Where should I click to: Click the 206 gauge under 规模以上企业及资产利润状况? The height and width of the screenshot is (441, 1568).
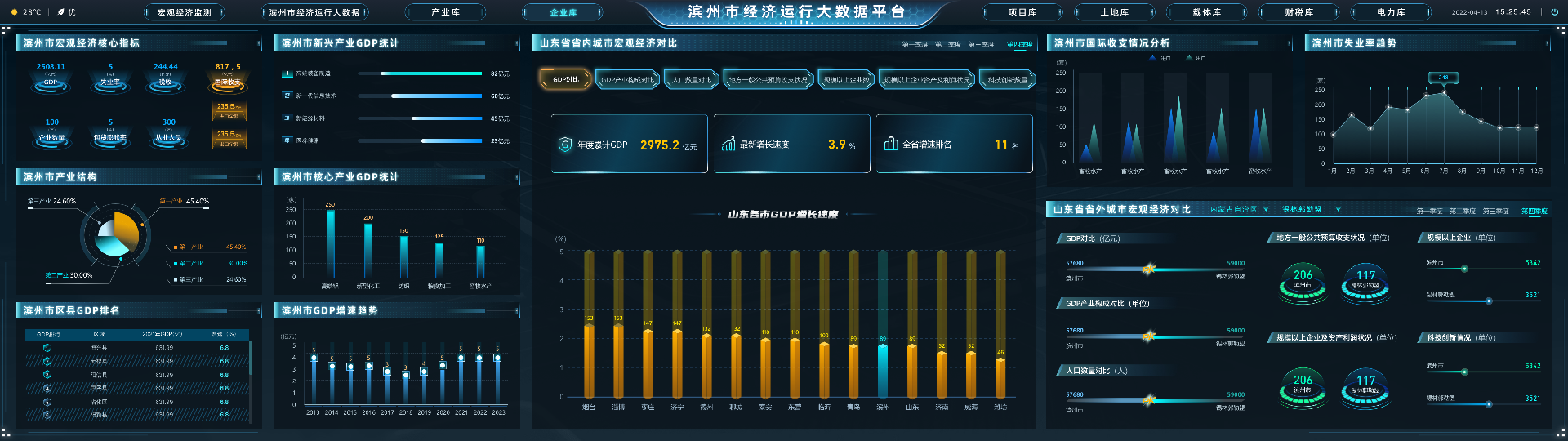click(1303, 387)
